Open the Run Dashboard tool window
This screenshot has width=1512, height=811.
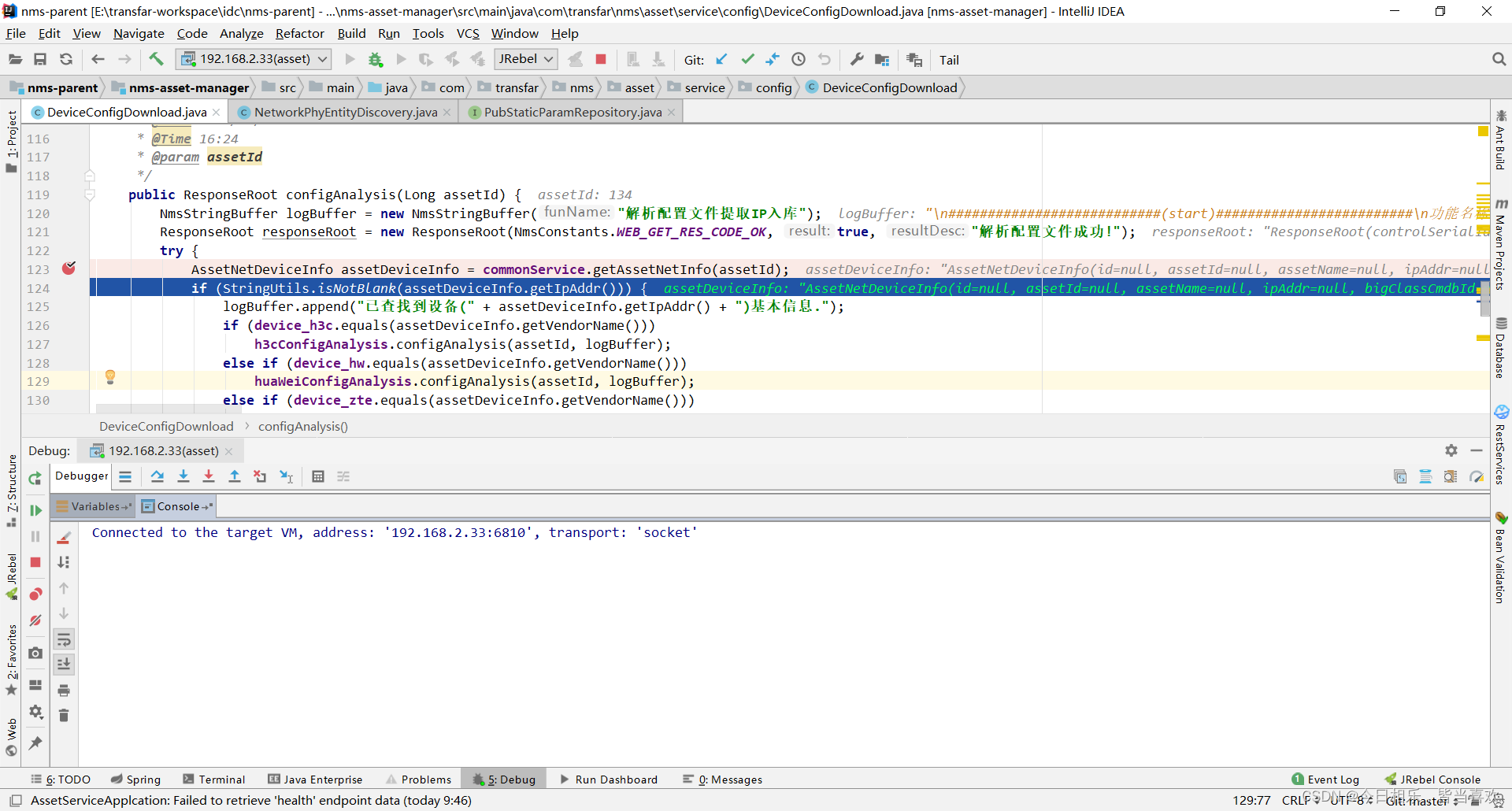(609, 780)
